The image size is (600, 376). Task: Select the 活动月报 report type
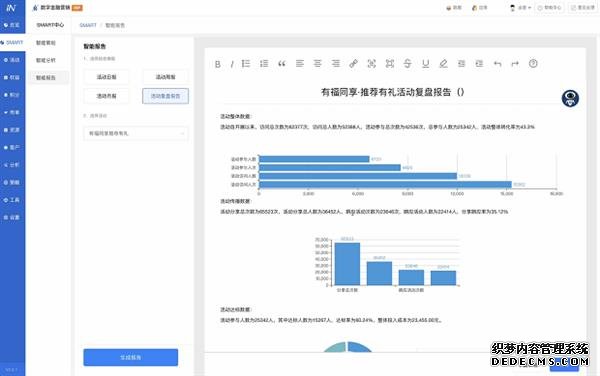point(106,96)
